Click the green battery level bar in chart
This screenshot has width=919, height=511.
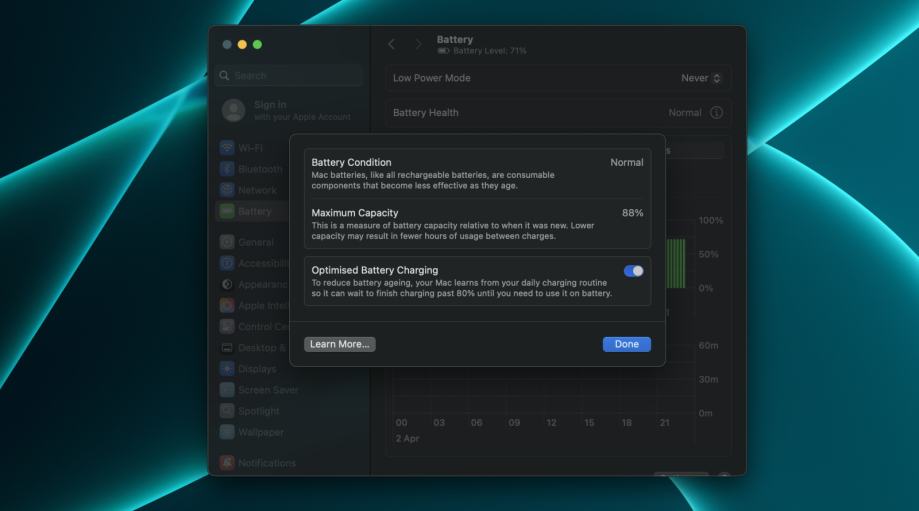(676, 263)
